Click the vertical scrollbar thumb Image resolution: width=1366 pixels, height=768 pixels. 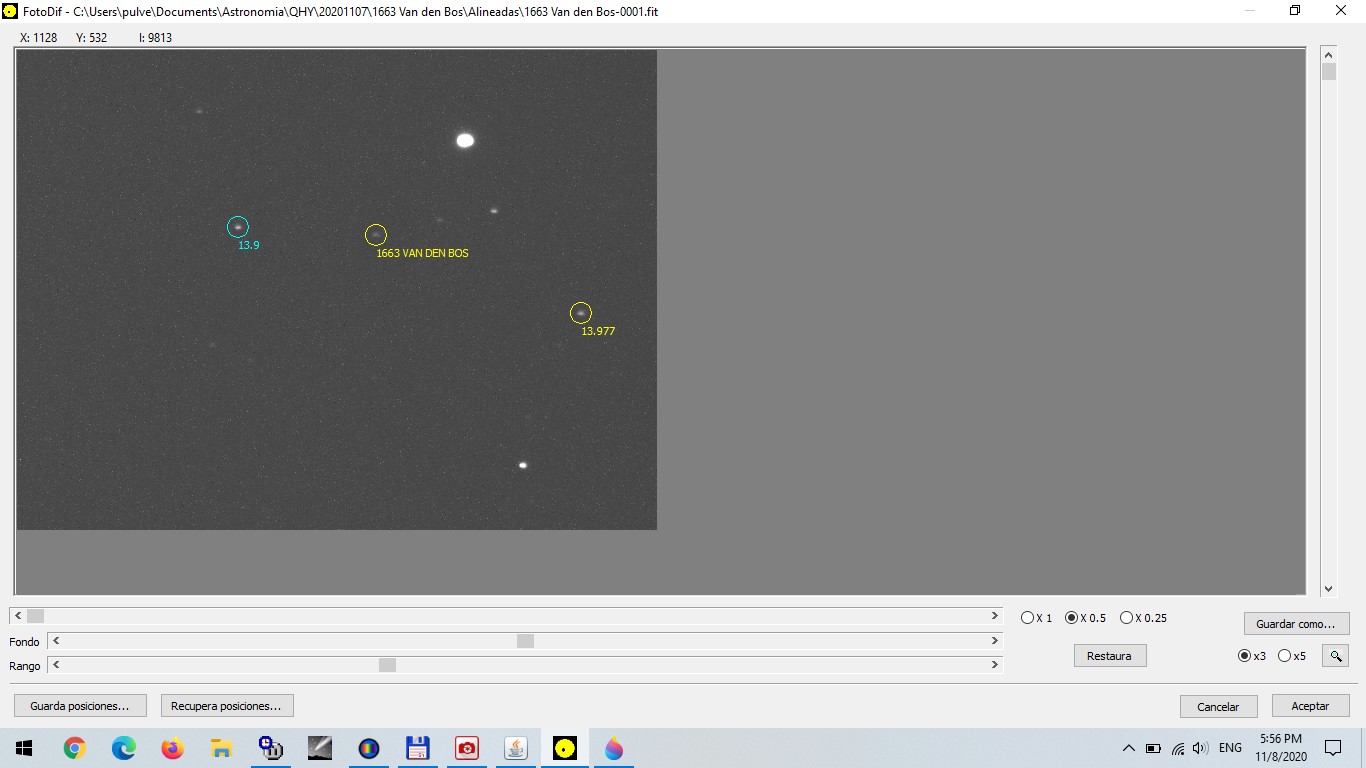[1329, 72]
